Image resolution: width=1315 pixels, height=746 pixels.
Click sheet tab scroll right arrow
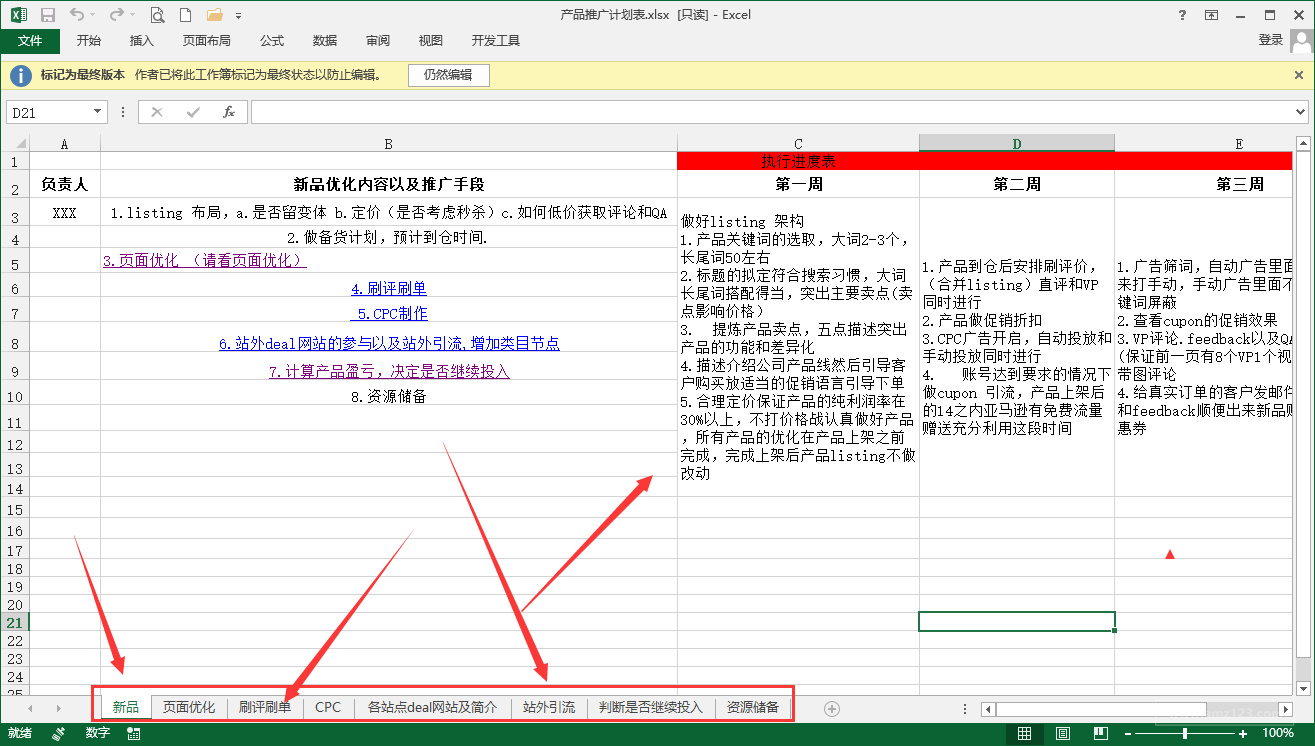(x=59, y=708)
